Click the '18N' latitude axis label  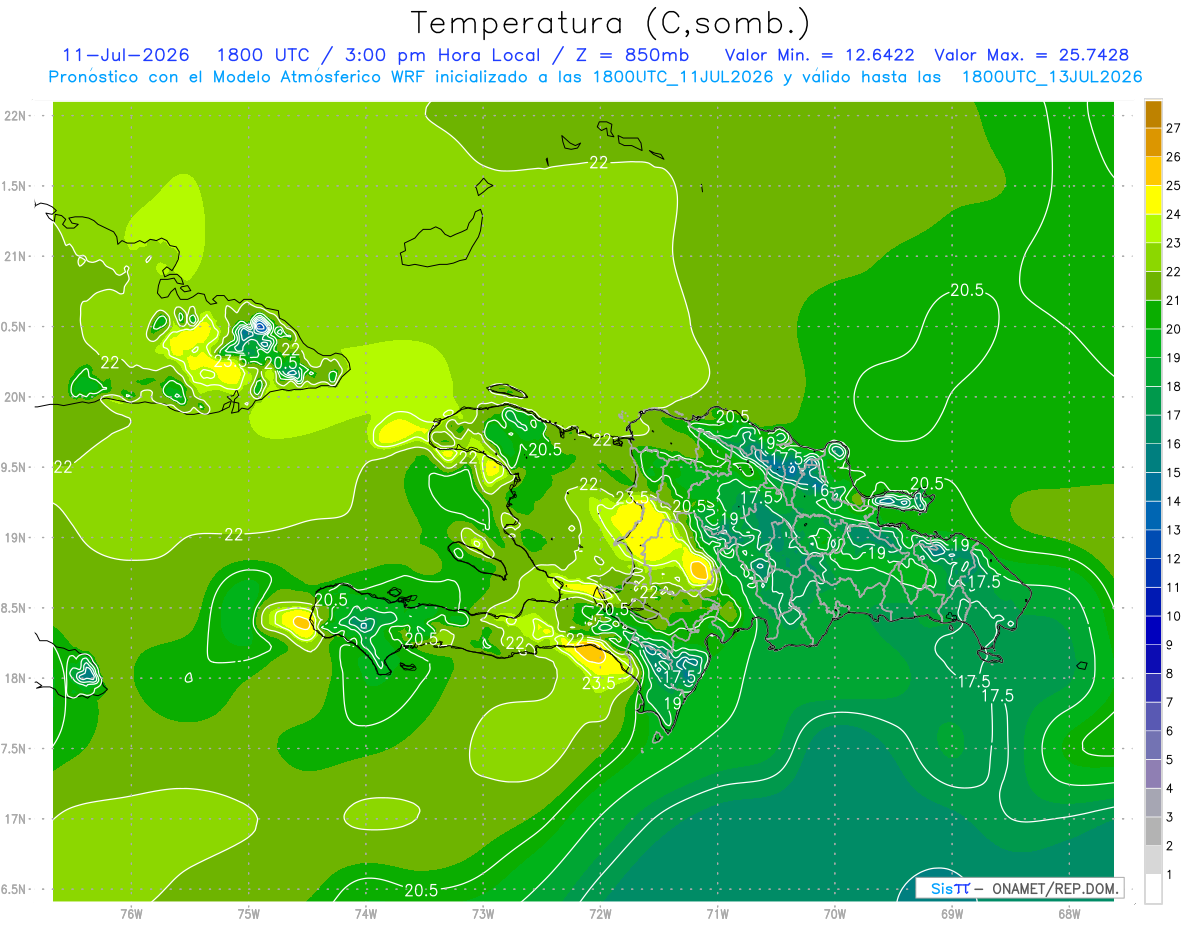pyautogui.click(x=16, y=678)
